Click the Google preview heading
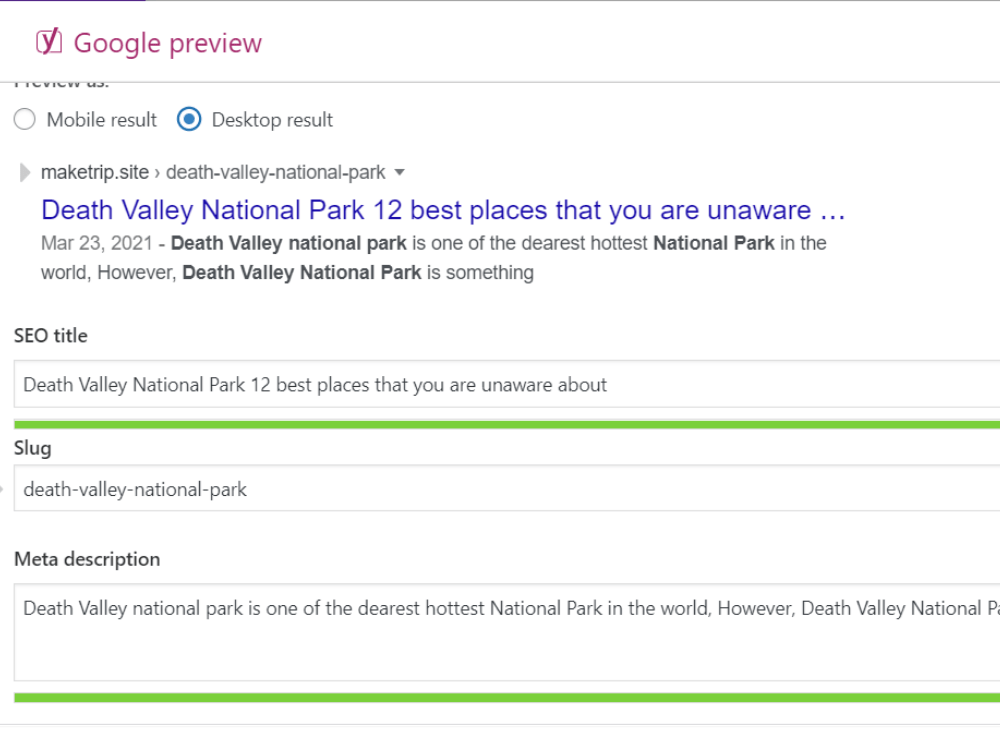Viewport: 1000px width, 750px height. [x=168, y=43]
